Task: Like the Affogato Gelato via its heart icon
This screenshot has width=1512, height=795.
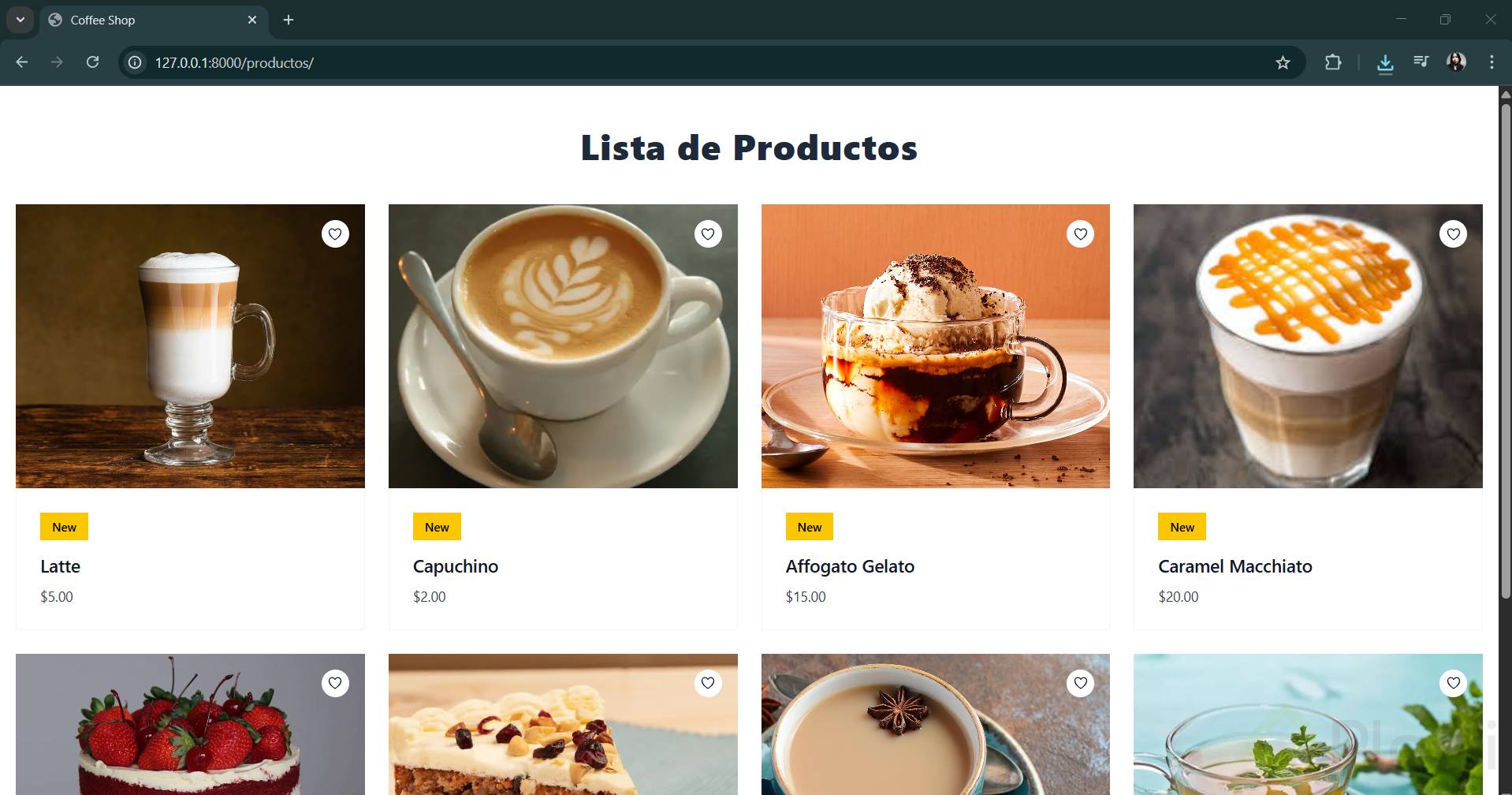Action: (x=1080, y=233)
